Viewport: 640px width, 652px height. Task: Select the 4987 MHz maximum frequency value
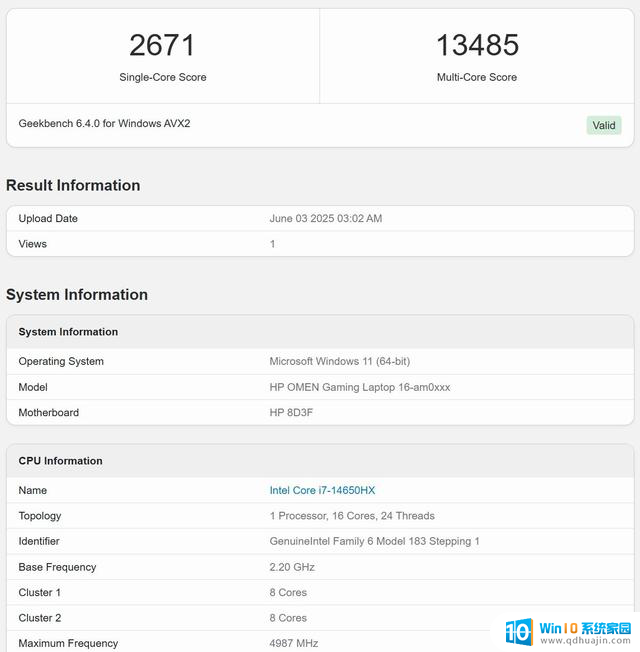294,643
